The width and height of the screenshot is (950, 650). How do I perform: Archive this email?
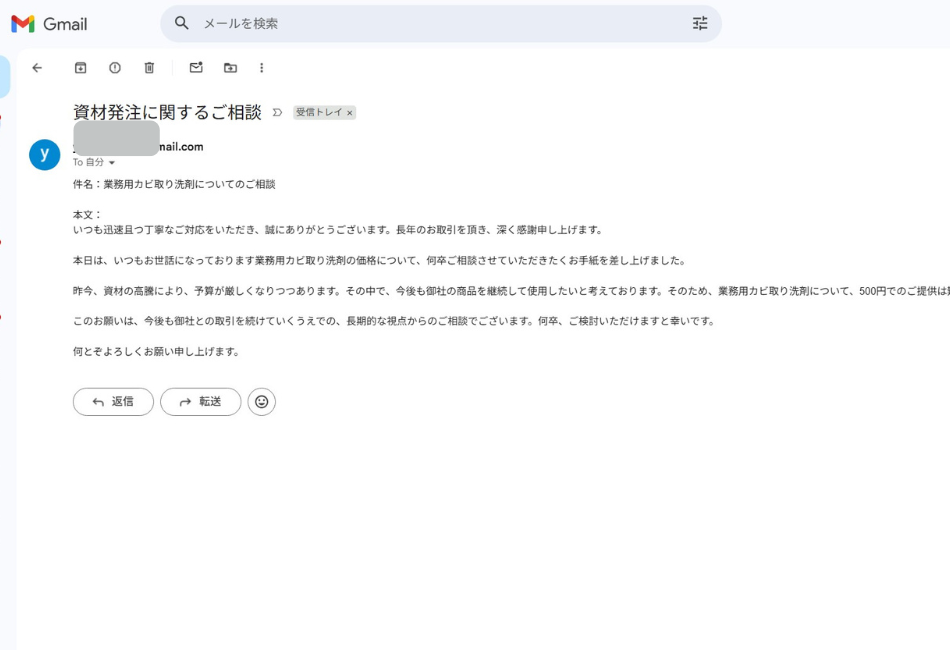[x=81, y=68]
